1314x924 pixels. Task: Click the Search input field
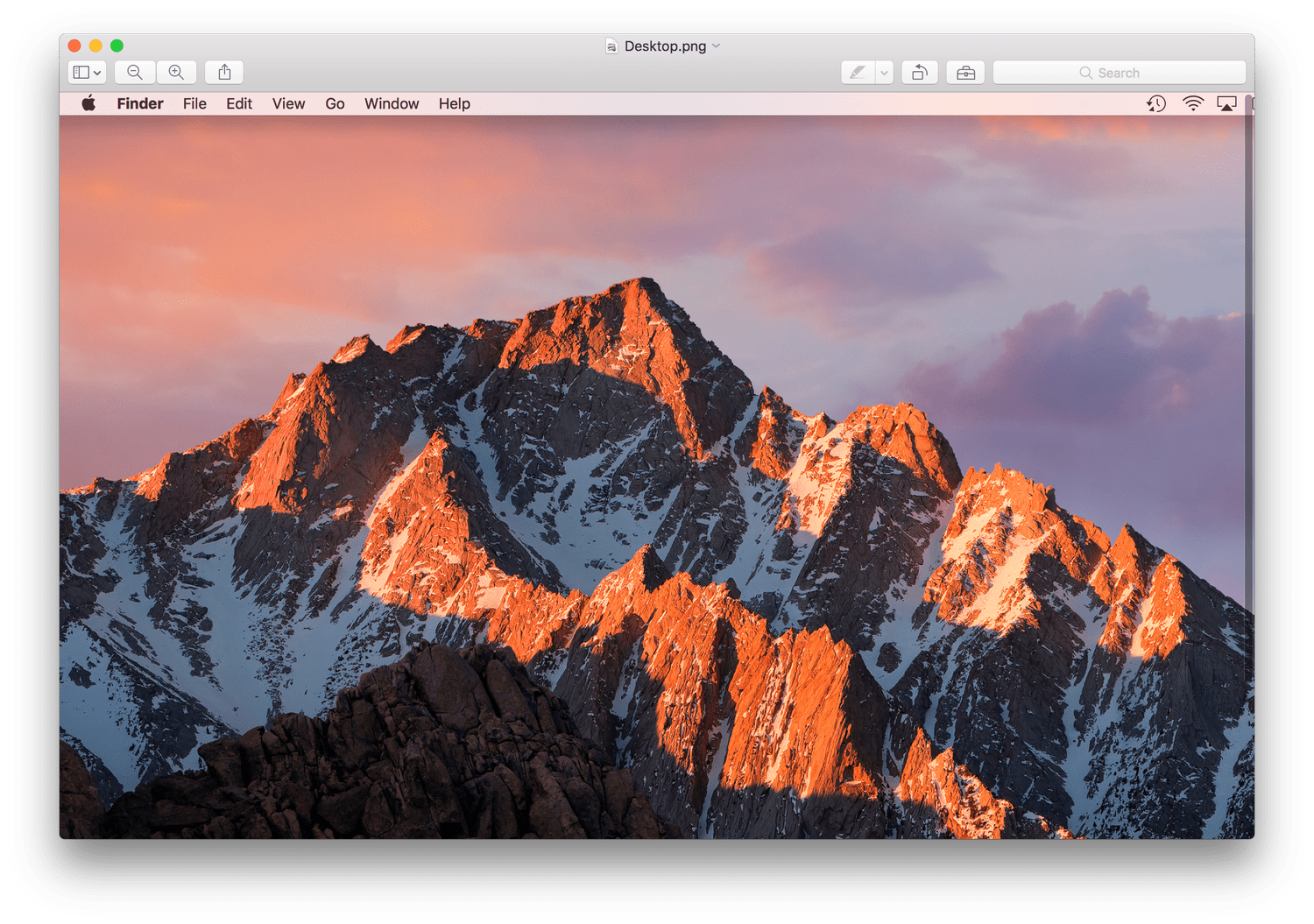point(1119,73)
